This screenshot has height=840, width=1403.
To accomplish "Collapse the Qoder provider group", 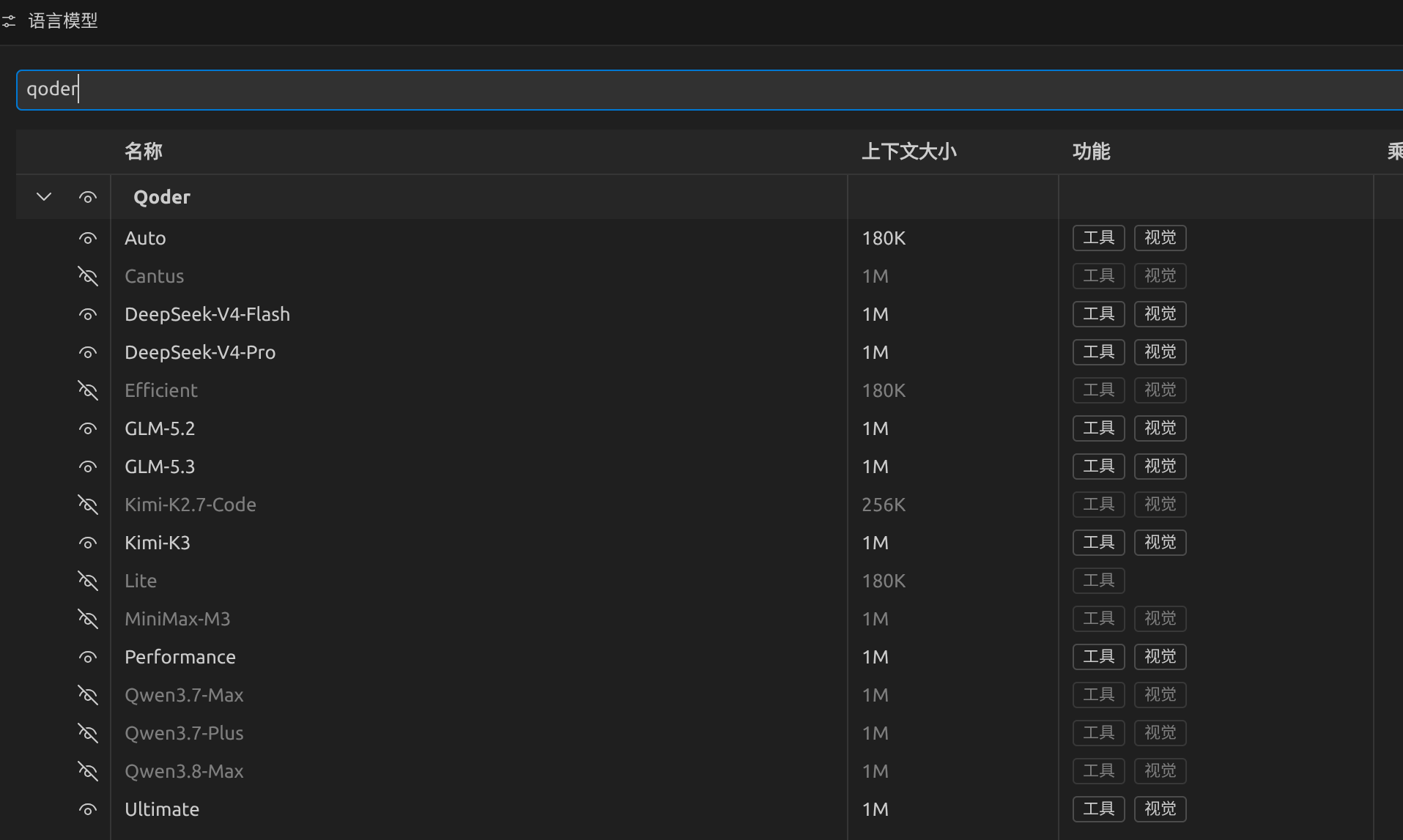I will [x=44, y=197].
